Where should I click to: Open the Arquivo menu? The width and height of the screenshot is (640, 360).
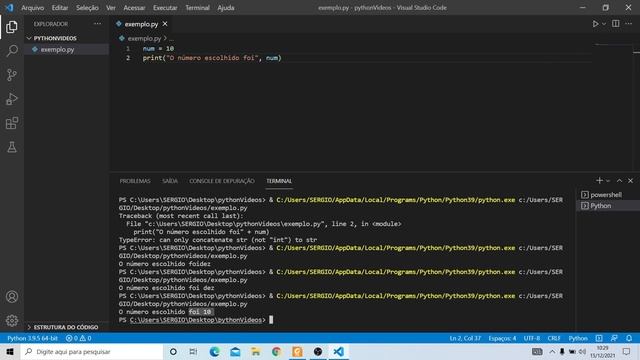click(33, 8)
